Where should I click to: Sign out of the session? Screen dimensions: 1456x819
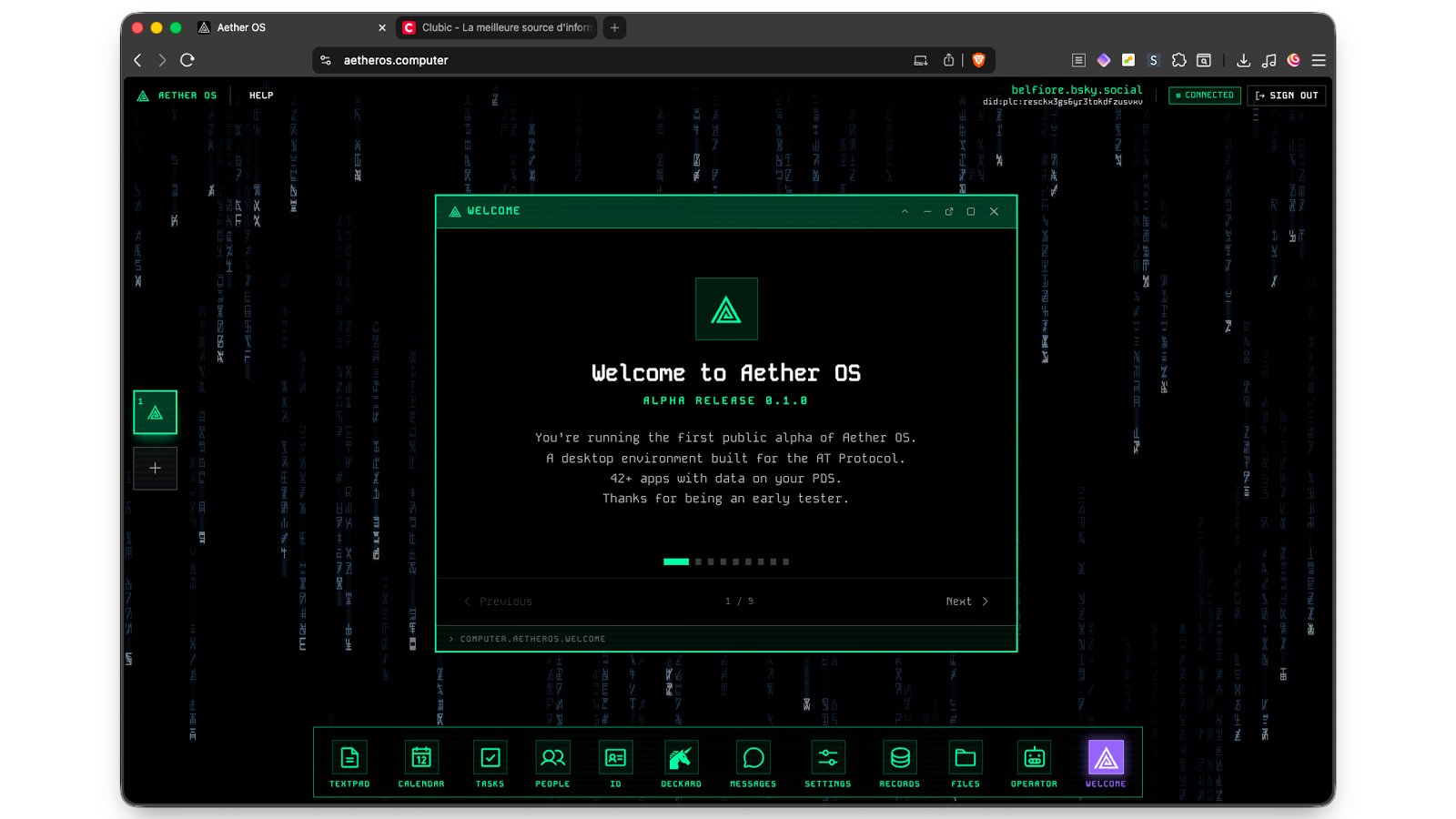point(1287,96)
